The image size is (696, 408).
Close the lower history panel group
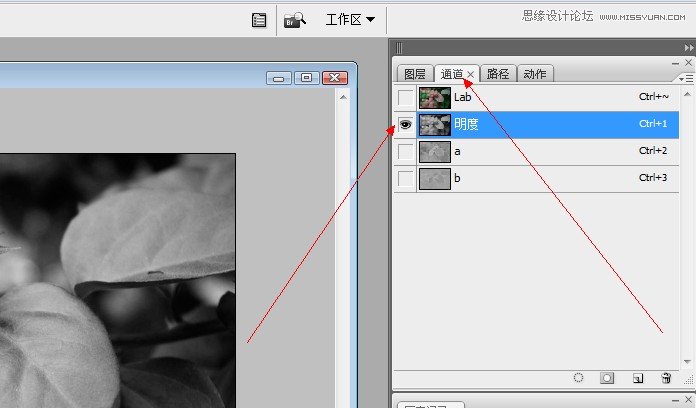click(688, 400)
